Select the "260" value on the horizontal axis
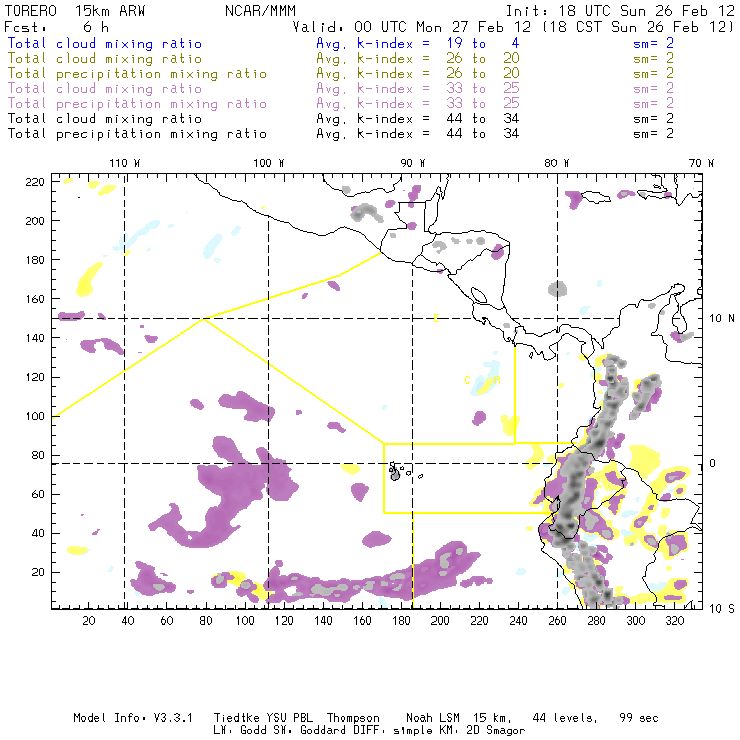 tap(557, 621)
